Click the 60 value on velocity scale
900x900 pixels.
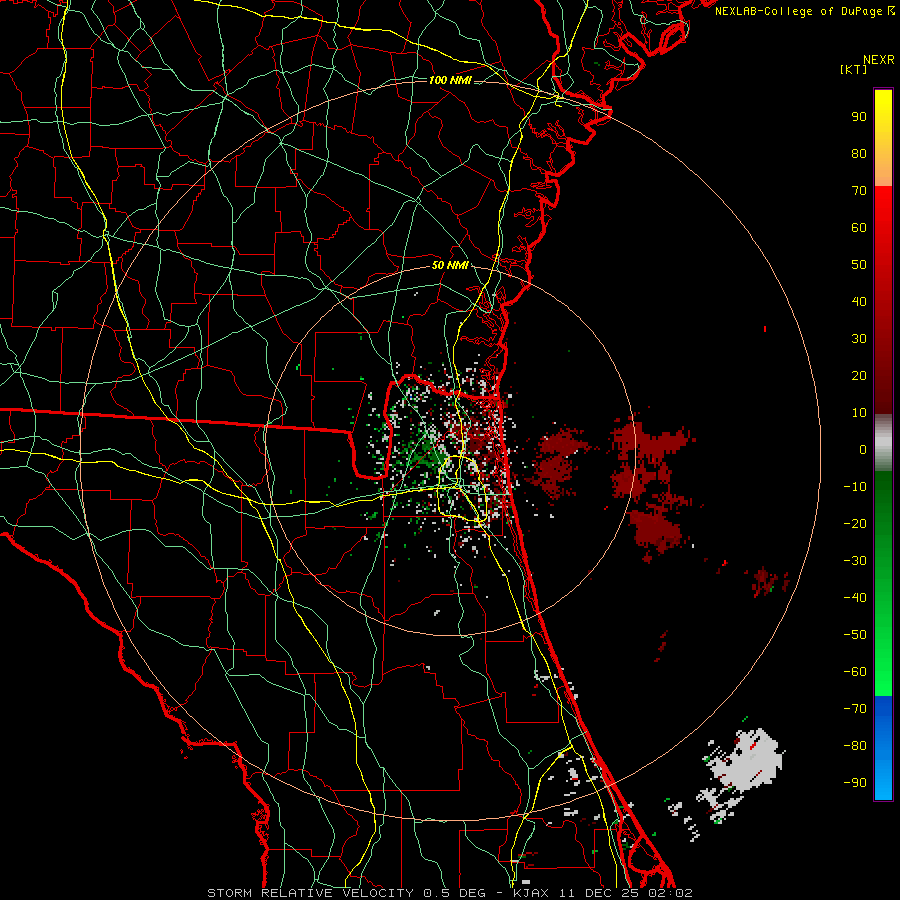pyautogui.click(x=859, y=227)
